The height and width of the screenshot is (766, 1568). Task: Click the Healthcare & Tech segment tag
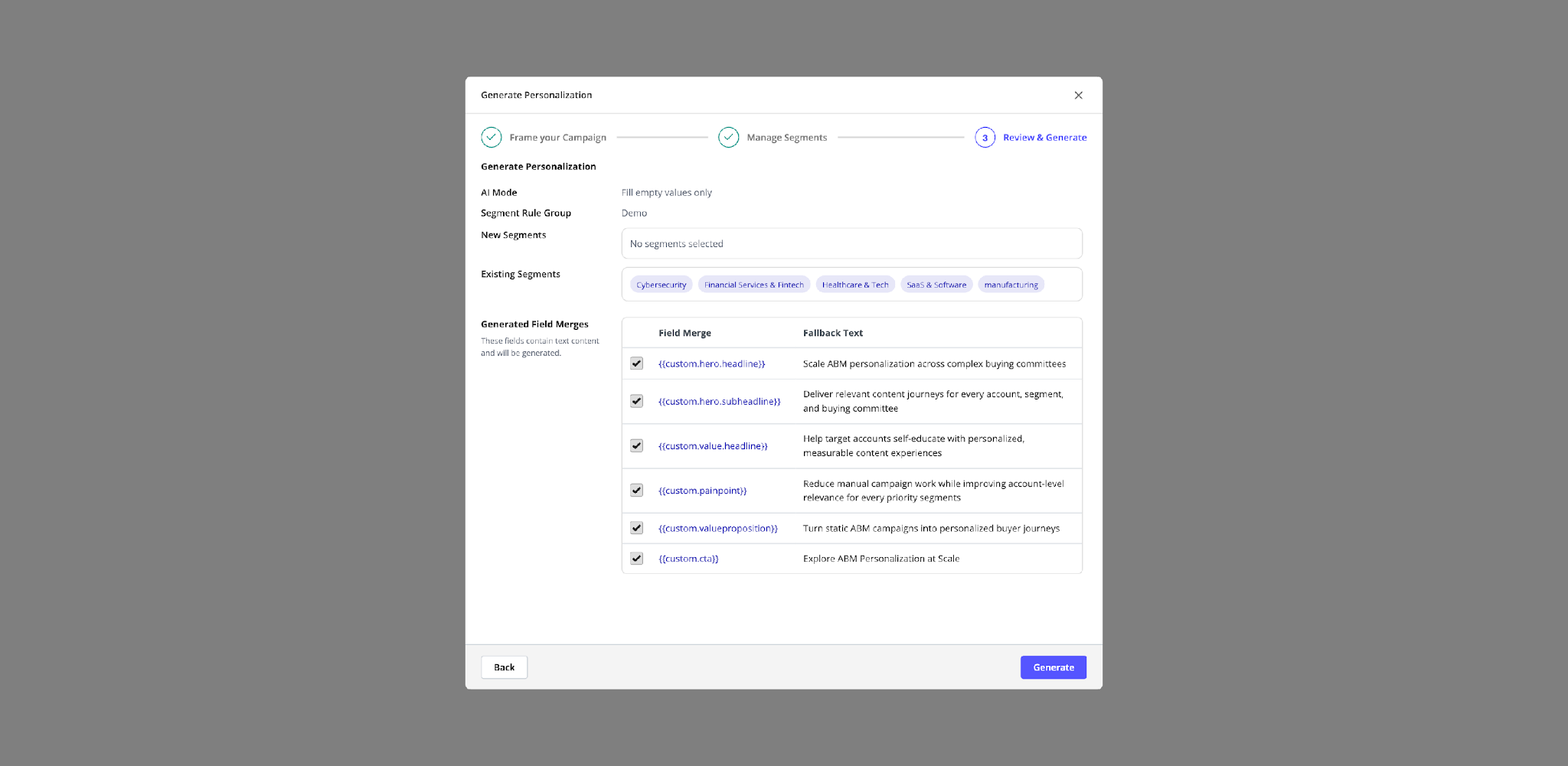[855, 285]
